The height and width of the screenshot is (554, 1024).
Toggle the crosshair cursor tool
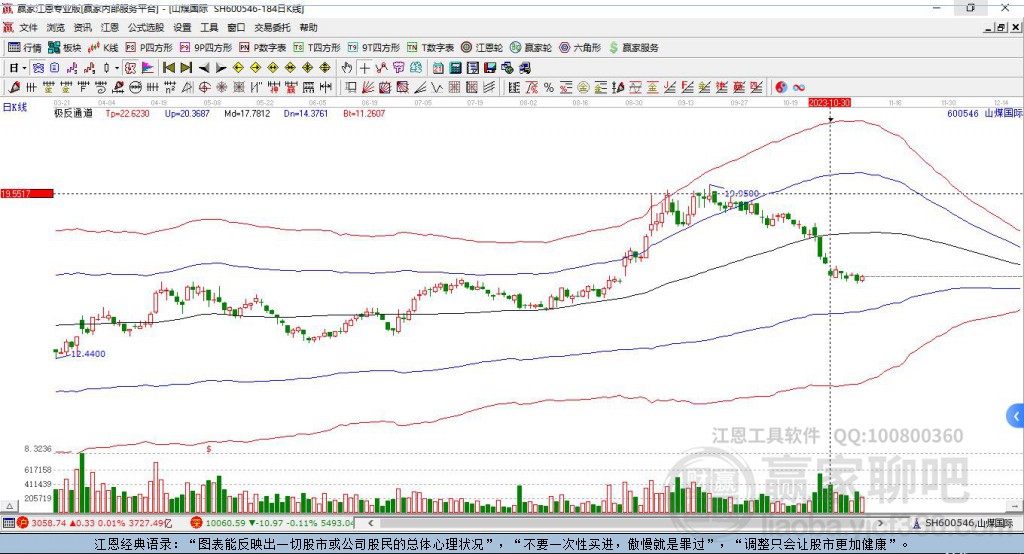pyautogui.click(x=364, y=68)
